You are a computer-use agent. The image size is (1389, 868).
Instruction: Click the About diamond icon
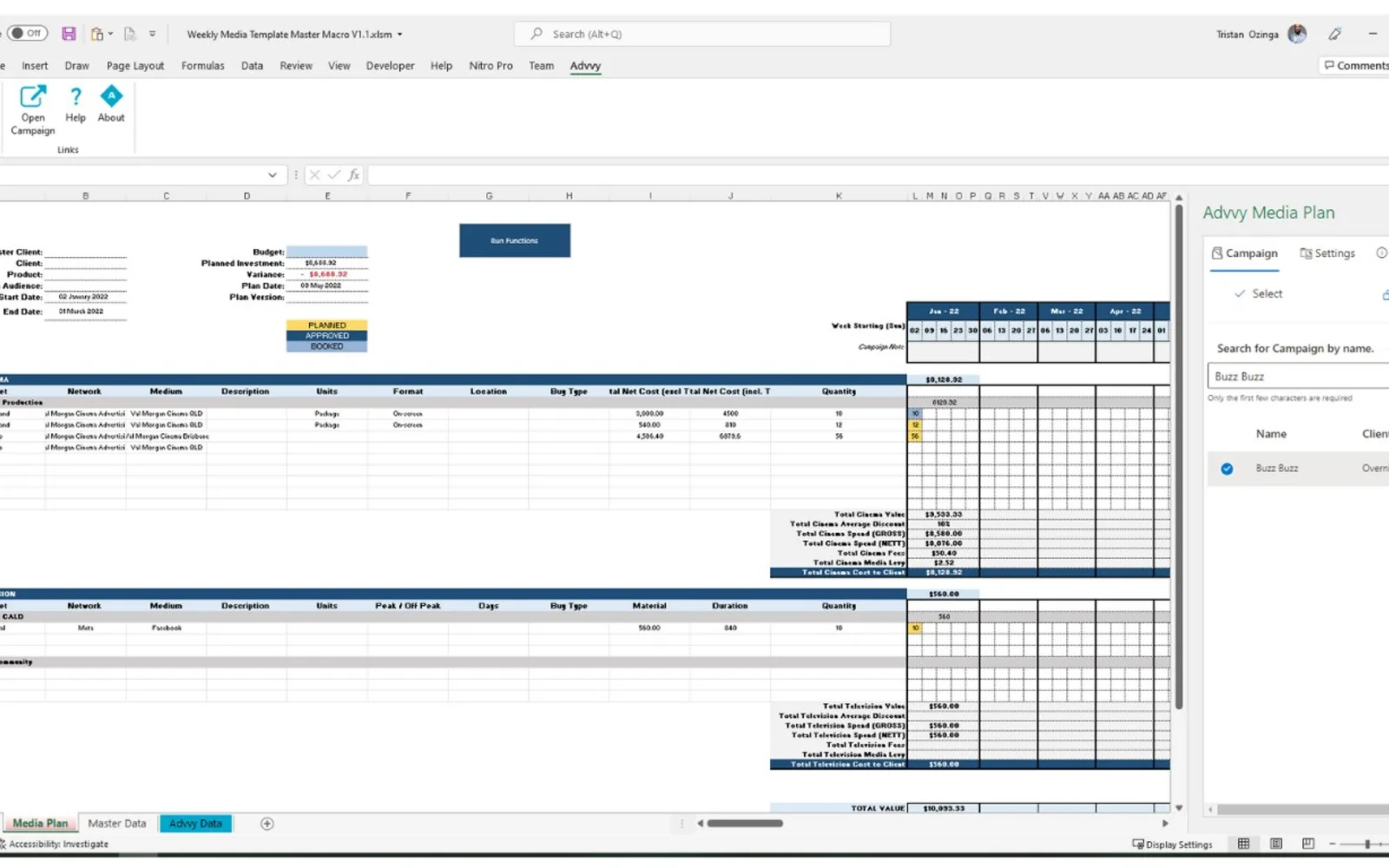[111, 96]
